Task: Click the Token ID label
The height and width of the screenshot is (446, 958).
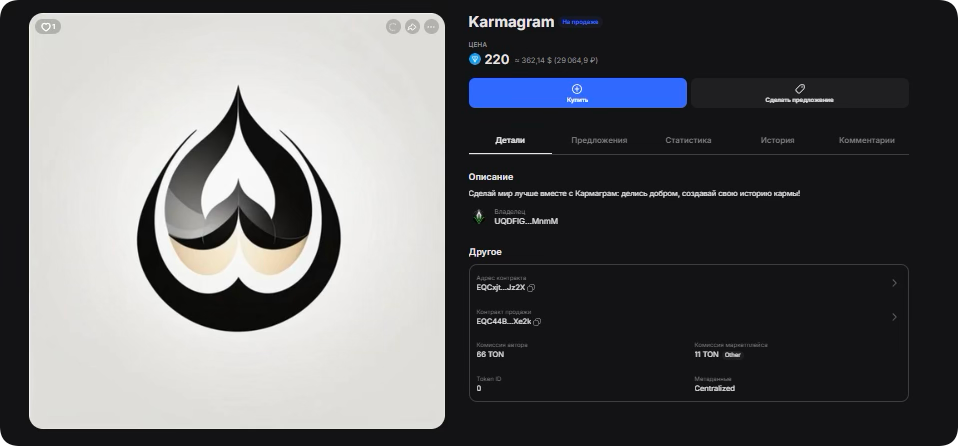Action: point(489,379)
